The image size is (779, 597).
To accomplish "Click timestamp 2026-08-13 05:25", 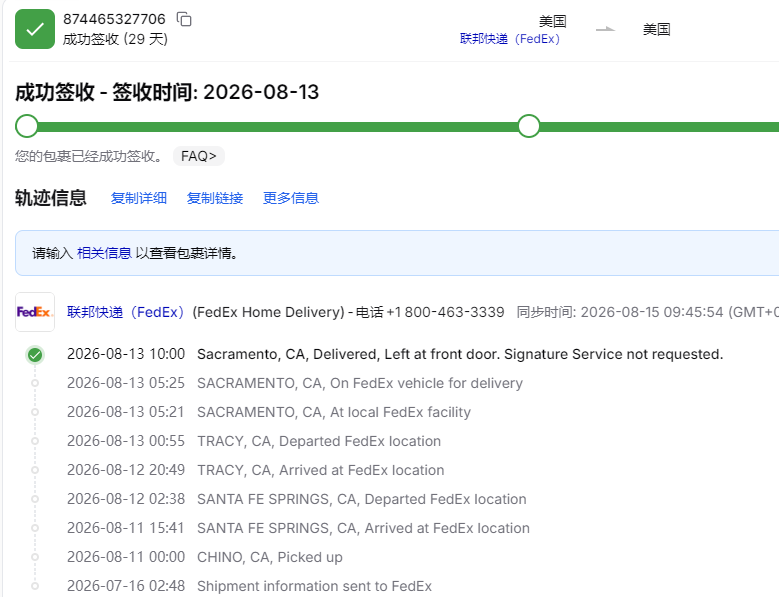I will [x=126, y=383].
